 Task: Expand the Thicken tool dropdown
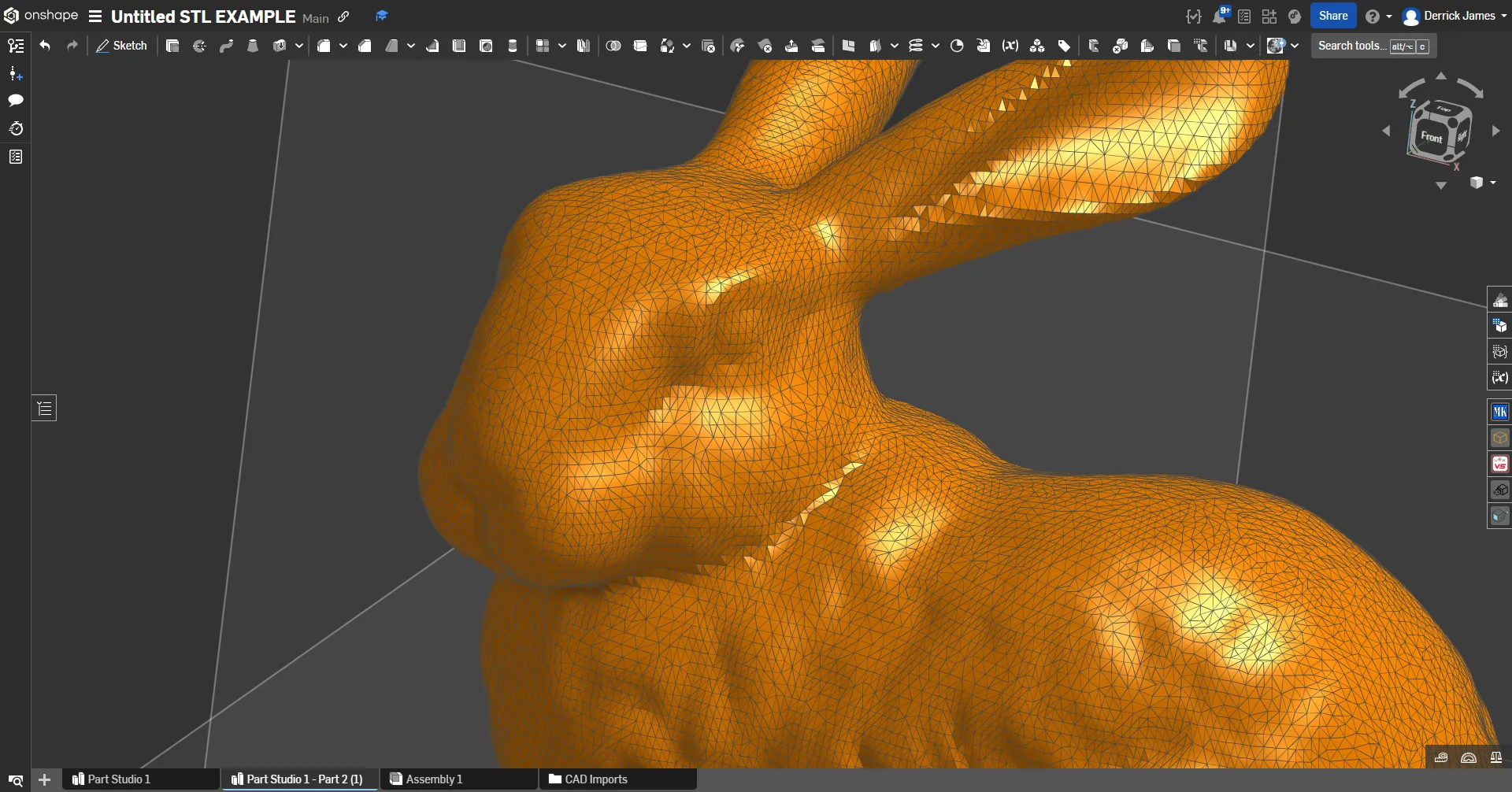(x=299, y=46)
